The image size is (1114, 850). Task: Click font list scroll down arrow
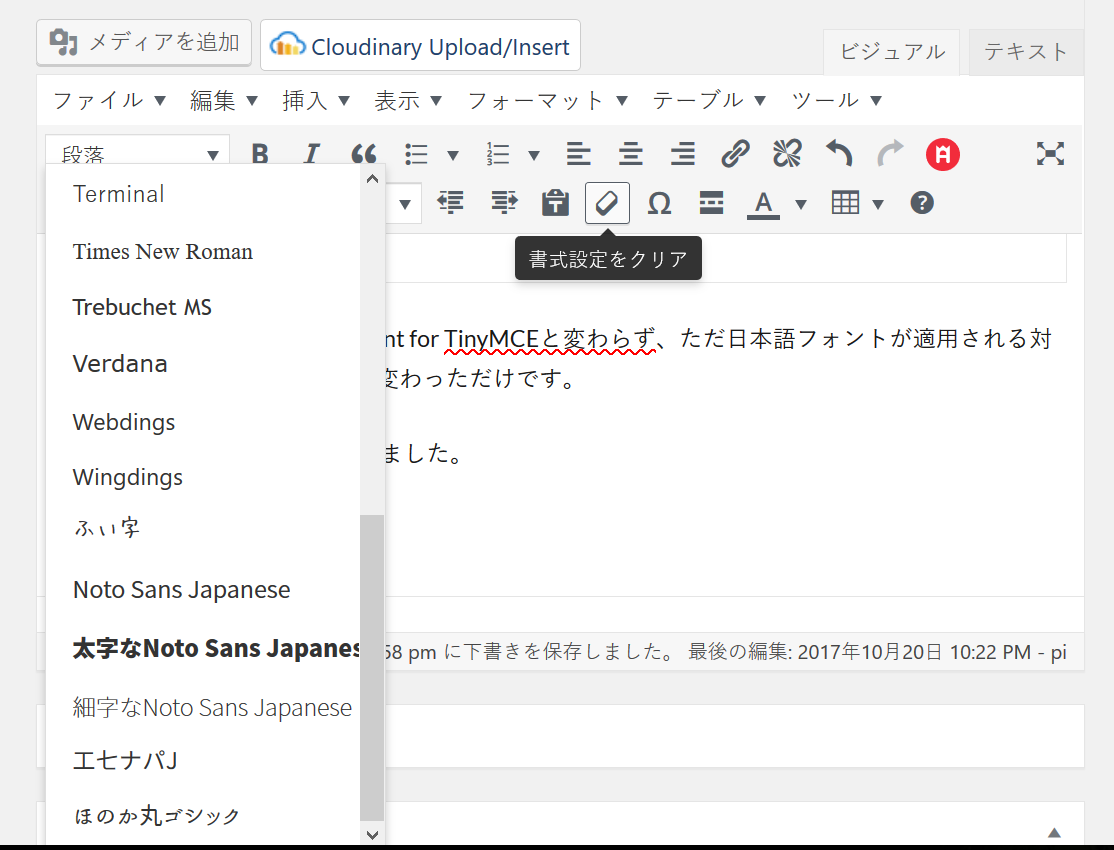[x=372, y=834]
